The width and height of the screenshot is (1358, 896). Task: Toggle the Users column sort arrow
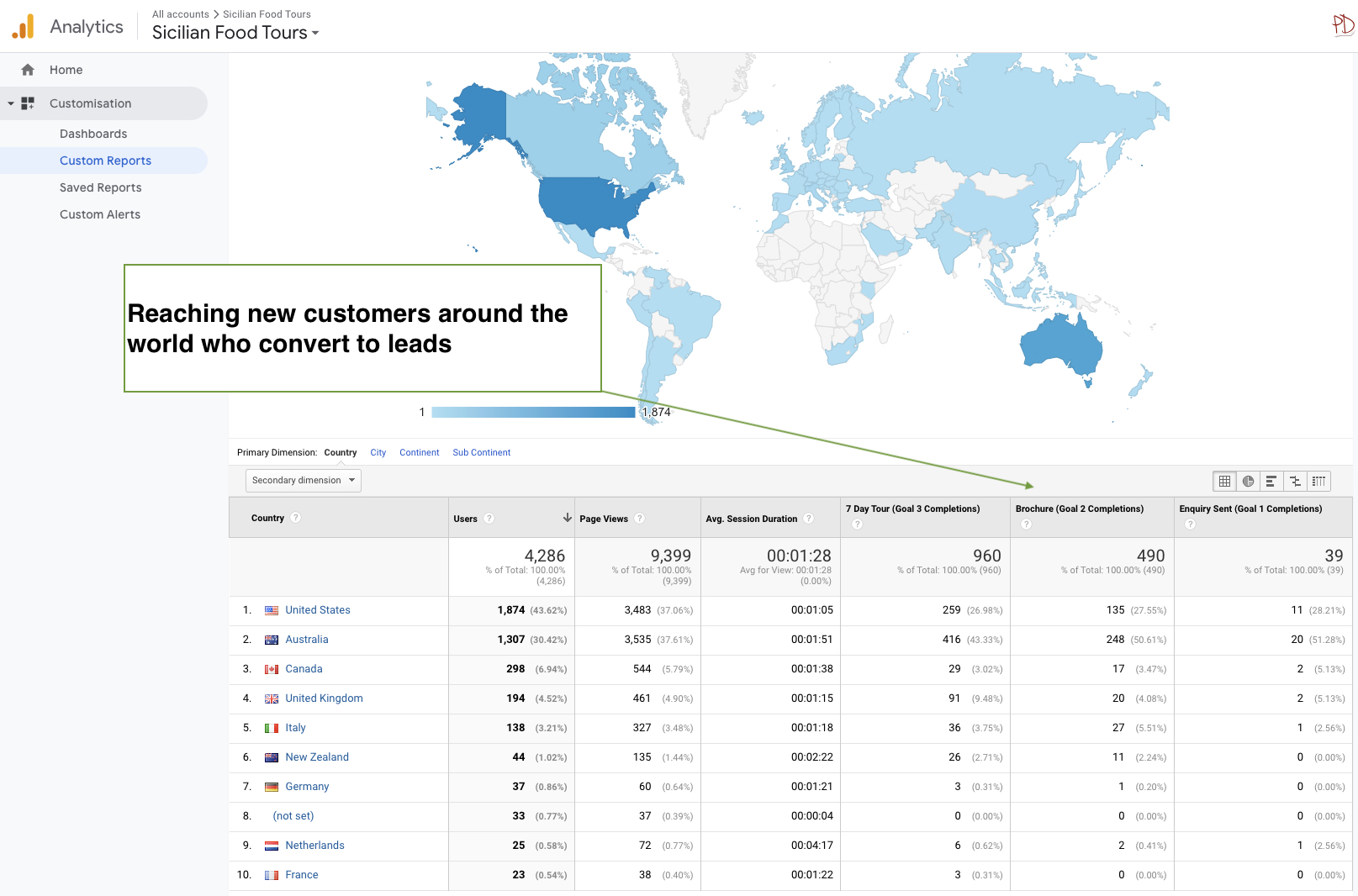[x=568, y=518]
